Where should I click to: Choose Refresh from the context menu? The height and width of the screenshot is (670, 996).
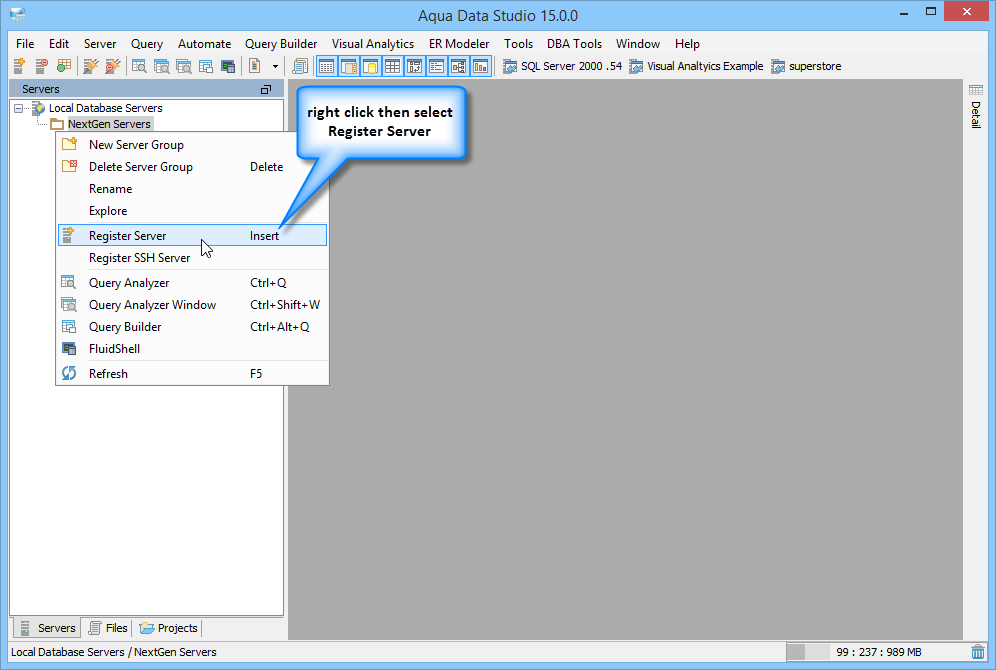click(192, 373)
